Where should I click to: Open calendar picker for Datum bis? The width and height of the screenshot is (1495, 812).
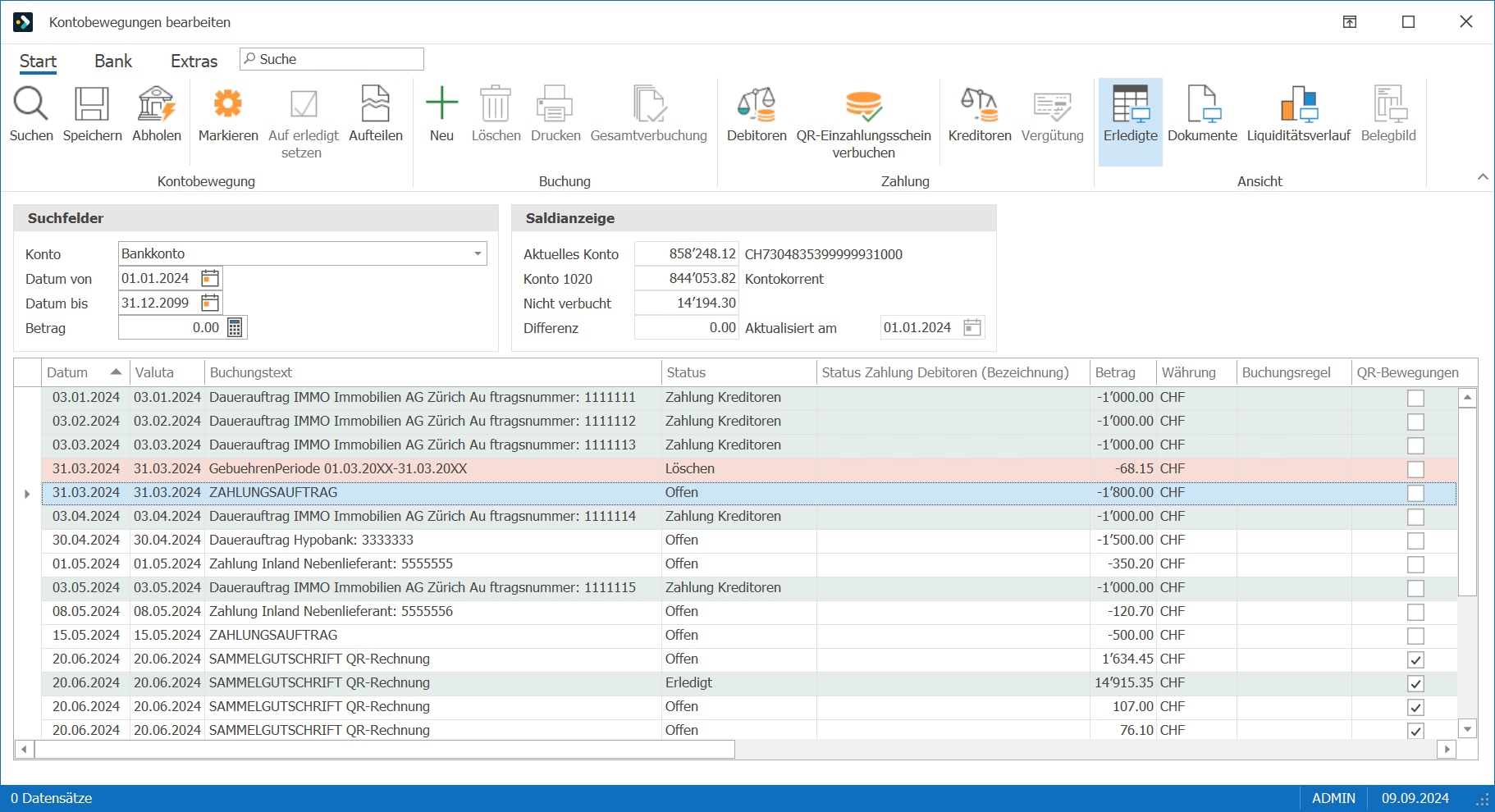coord(210,303)
